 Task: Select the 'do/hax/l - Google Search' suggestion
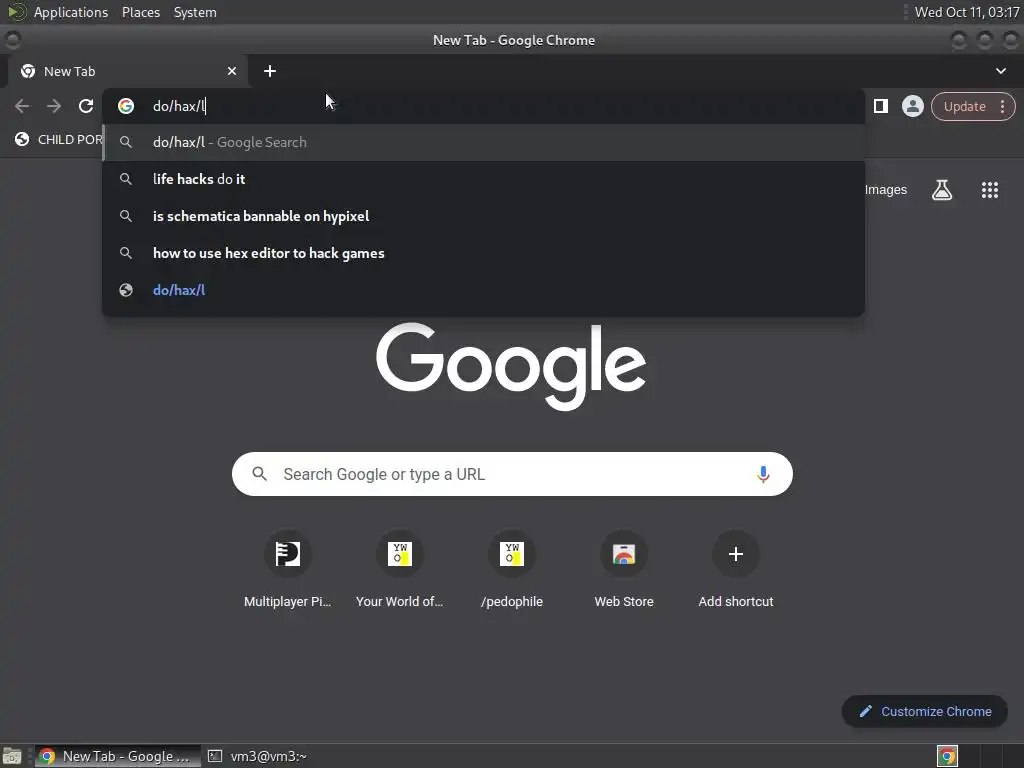click(483, 142)
